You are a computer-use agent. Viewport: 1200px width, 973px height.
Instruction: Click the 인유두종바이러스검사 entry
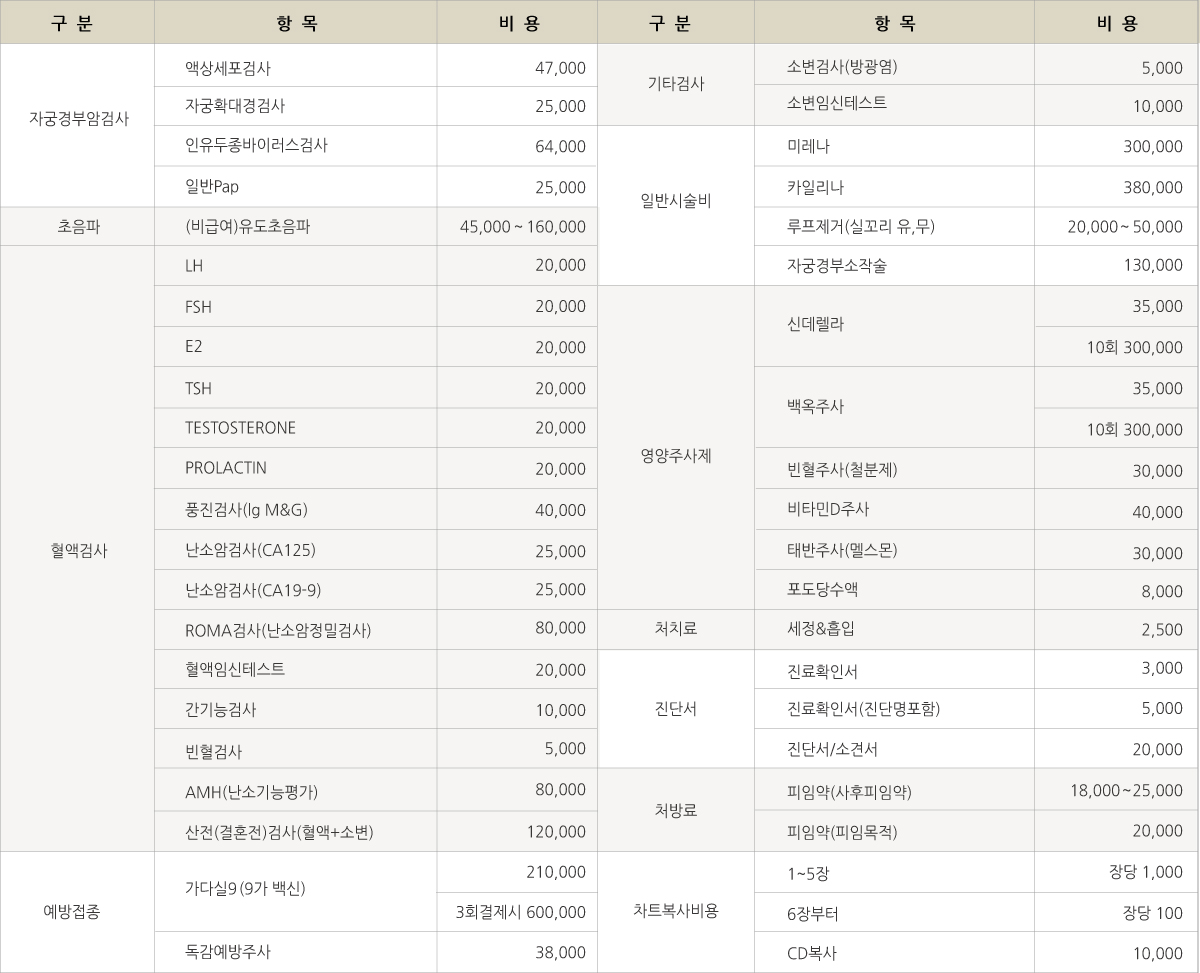[256, 146]
